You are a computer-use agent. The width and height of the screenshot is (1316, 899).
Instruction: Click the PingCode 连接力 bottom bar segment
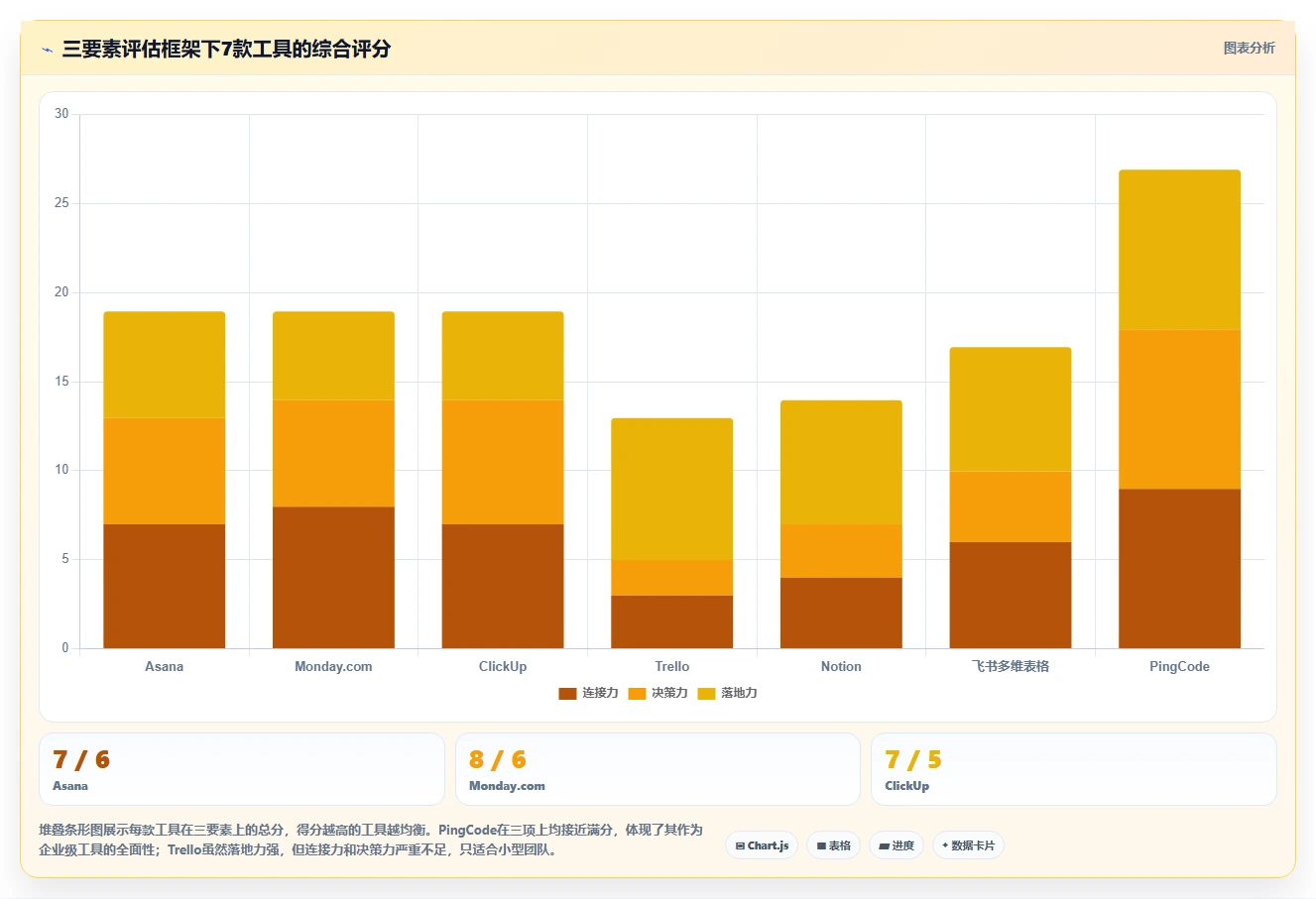coord(1179,569)
